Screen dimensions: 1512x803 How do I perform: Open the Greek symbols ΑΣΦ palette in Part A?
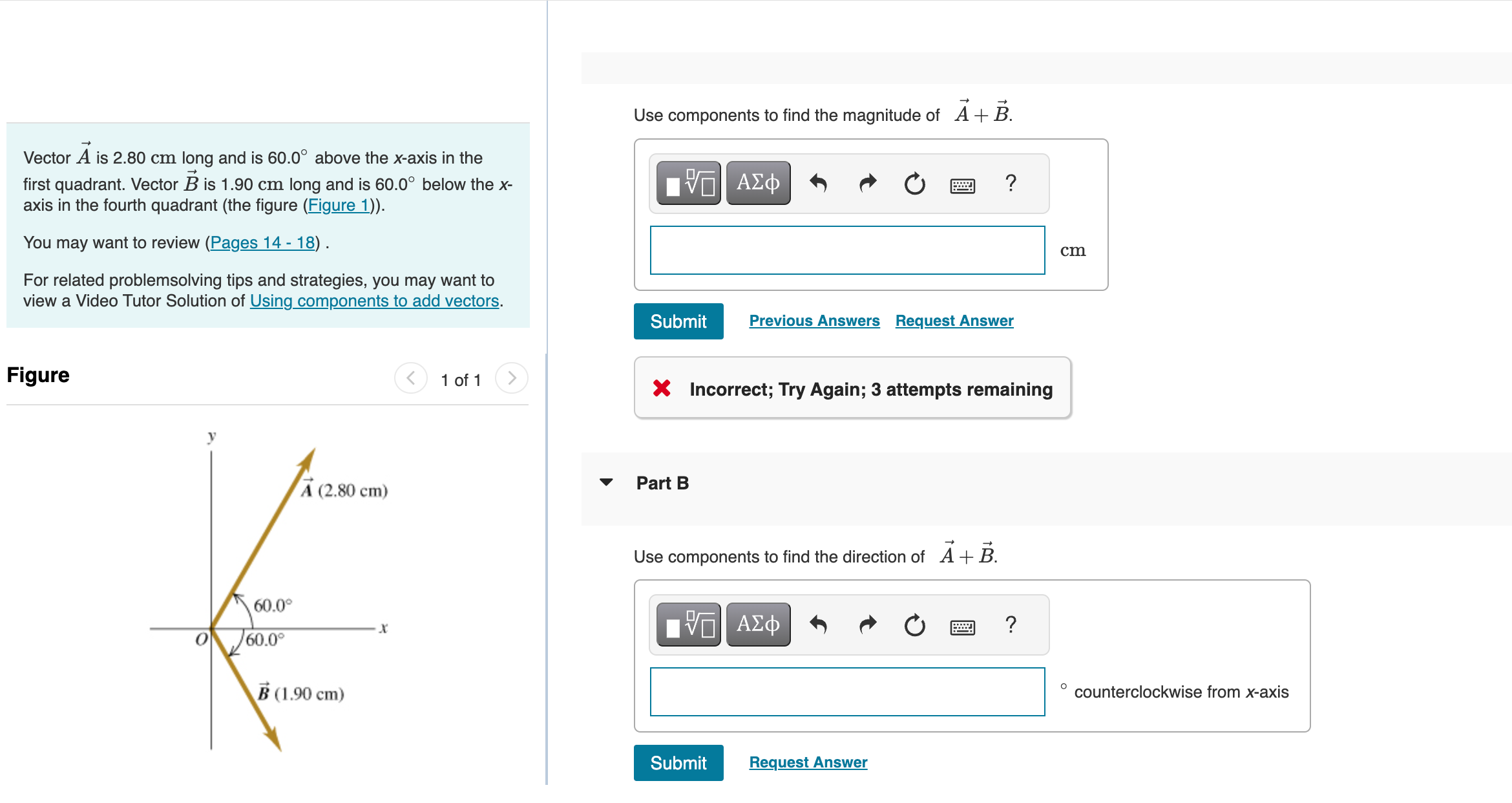coord(757,183)
